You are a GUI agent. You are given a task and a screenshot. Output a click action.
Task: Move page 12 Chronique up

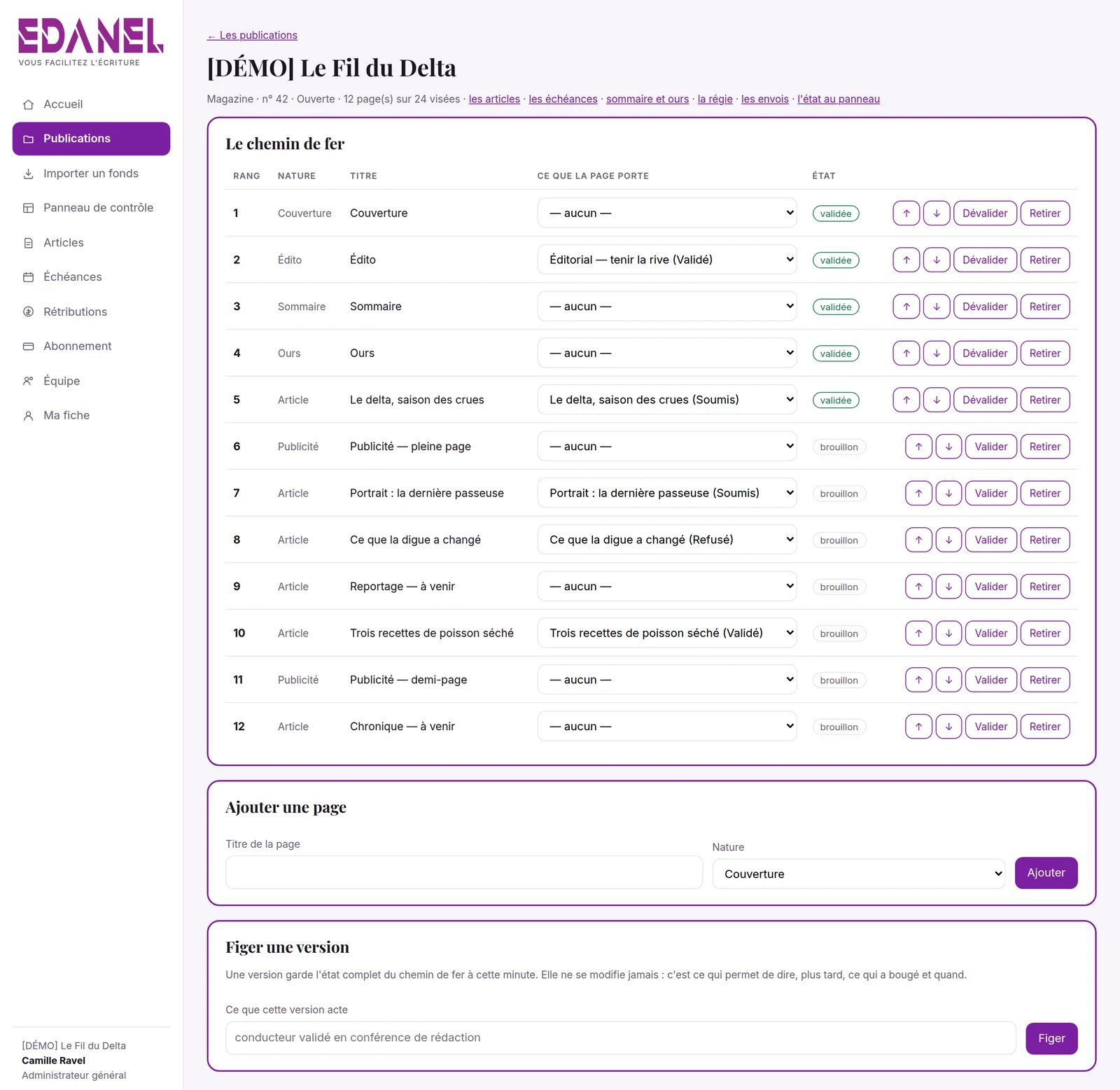point(918,727)
